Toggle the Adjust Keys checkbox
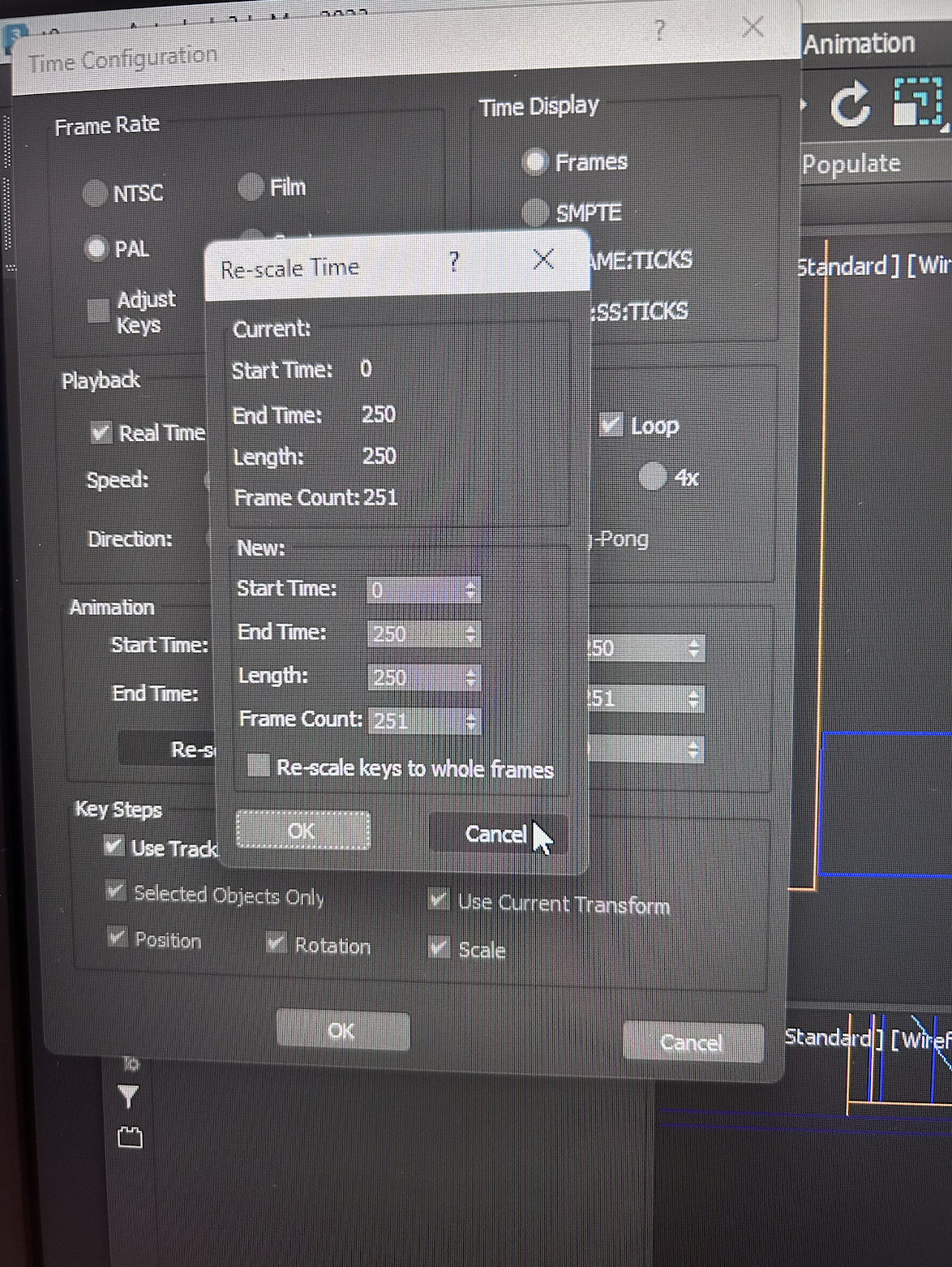 [99, 310]
